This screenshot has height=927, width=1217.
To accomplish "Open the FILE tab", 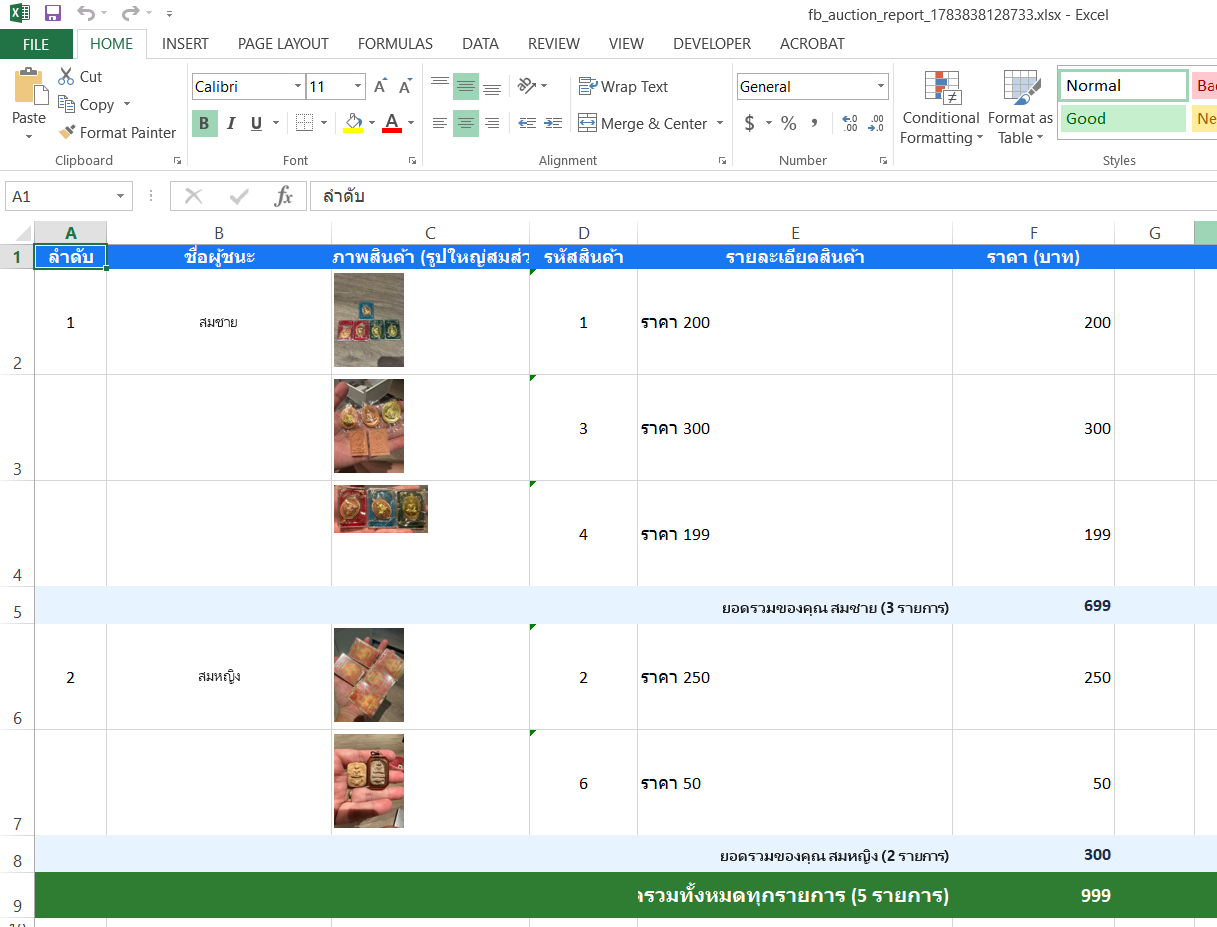I will 36,44.
